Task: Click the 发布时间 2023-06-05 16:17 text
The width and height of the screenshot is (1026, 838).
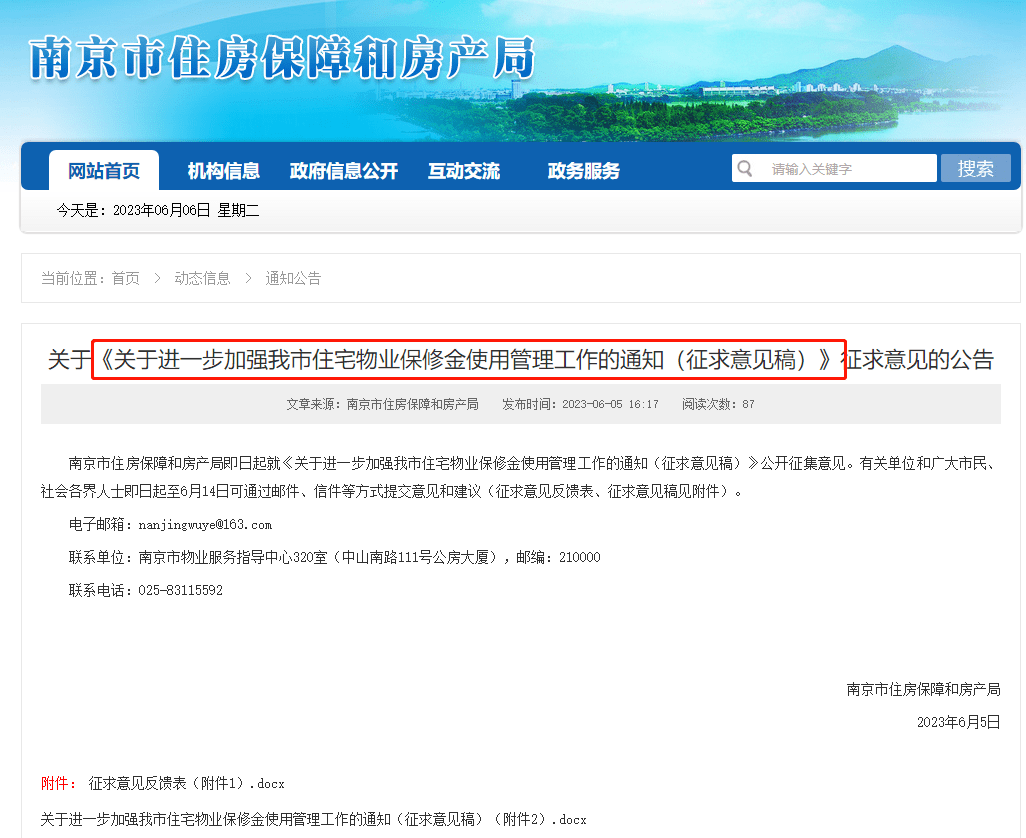Action: (580, 404)
